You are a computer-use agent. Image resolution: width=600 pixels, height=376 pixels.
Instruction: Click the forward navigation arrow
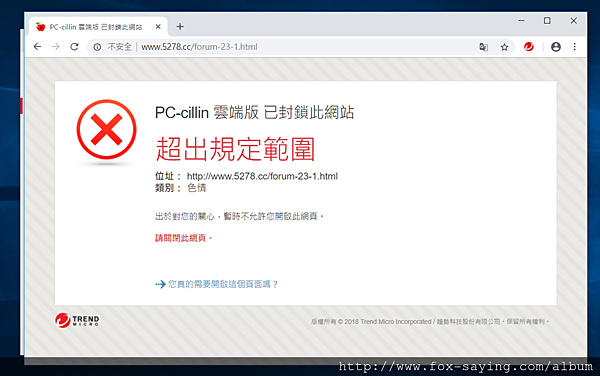[56, 47]
